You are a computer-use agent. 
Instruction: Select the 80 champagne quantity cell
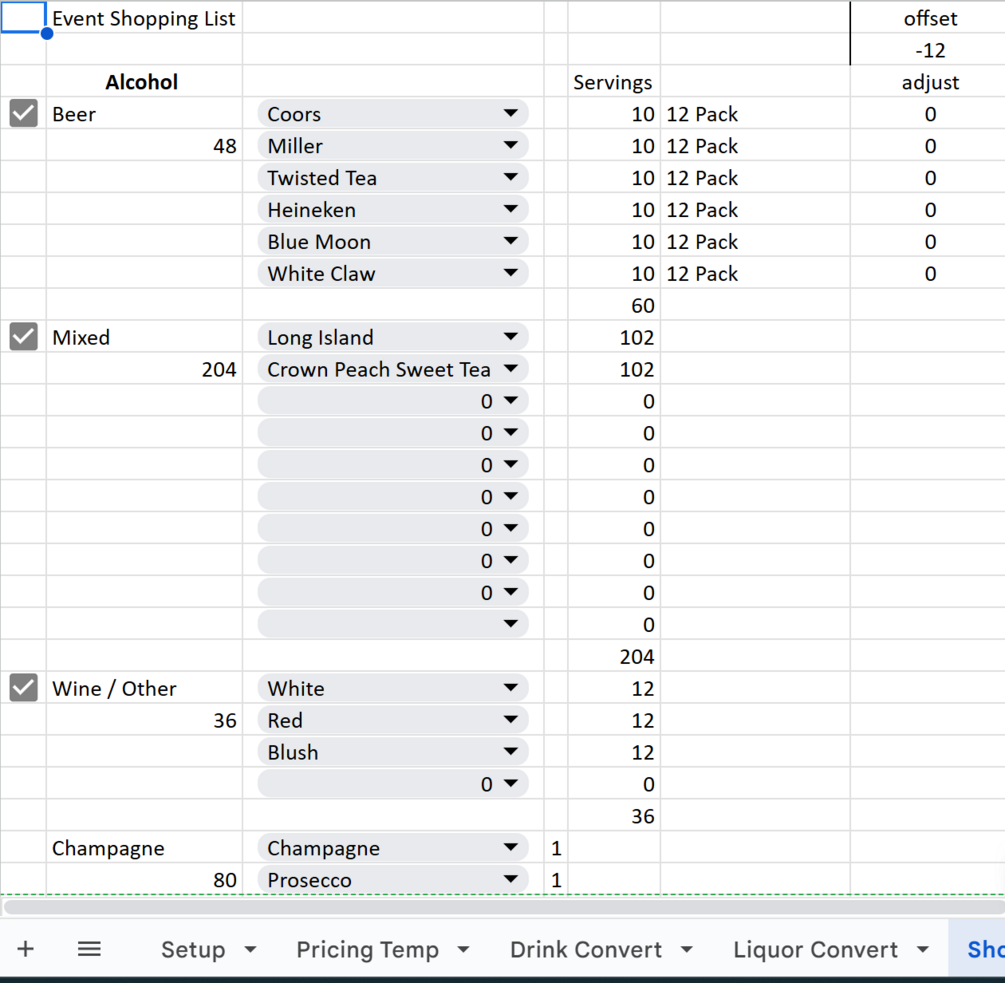tap(144, 880)
